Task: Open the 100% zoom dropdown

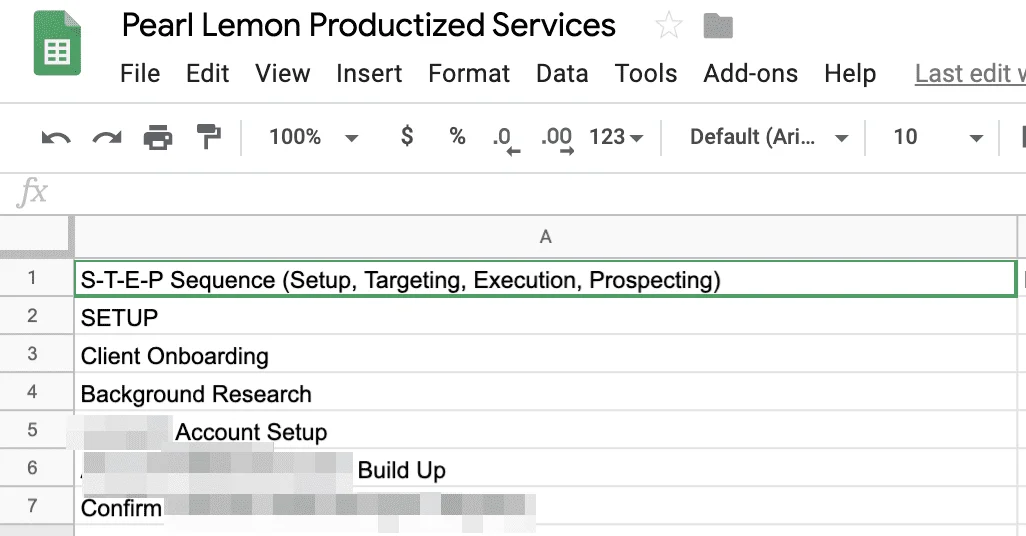Action: pos(313,137)
